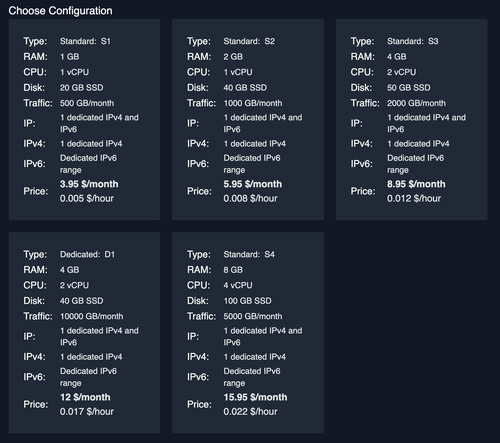
Task: Click the 2000 GB/month traffic value
Action: click(x=416, y=103)
